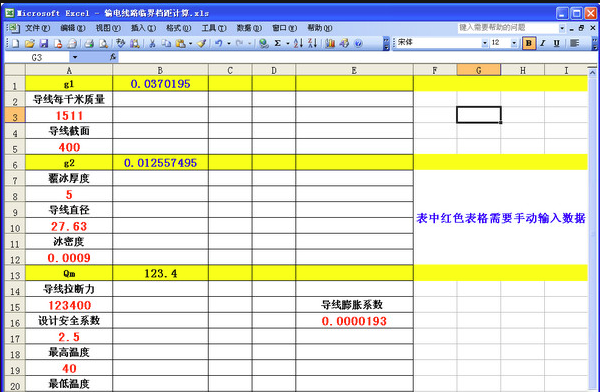This screenshot has width=600, height=392.
Task: Expand the AutoSum functions dropdown arrow
Action: coord(287,43)
